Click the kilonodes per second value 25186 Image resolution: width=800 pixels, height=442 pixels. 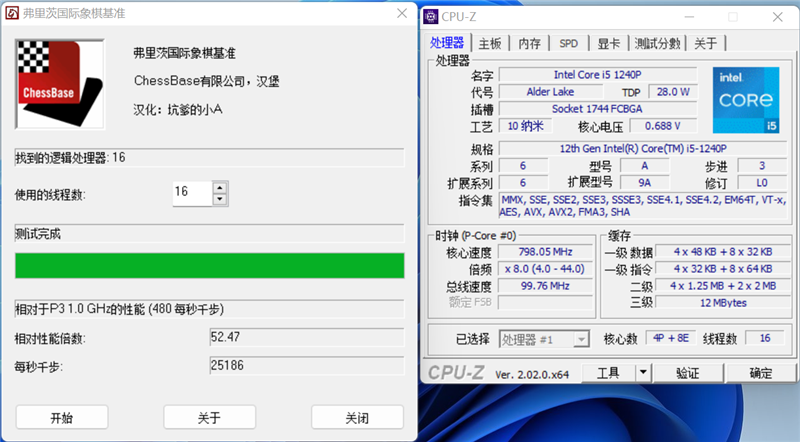307,365
